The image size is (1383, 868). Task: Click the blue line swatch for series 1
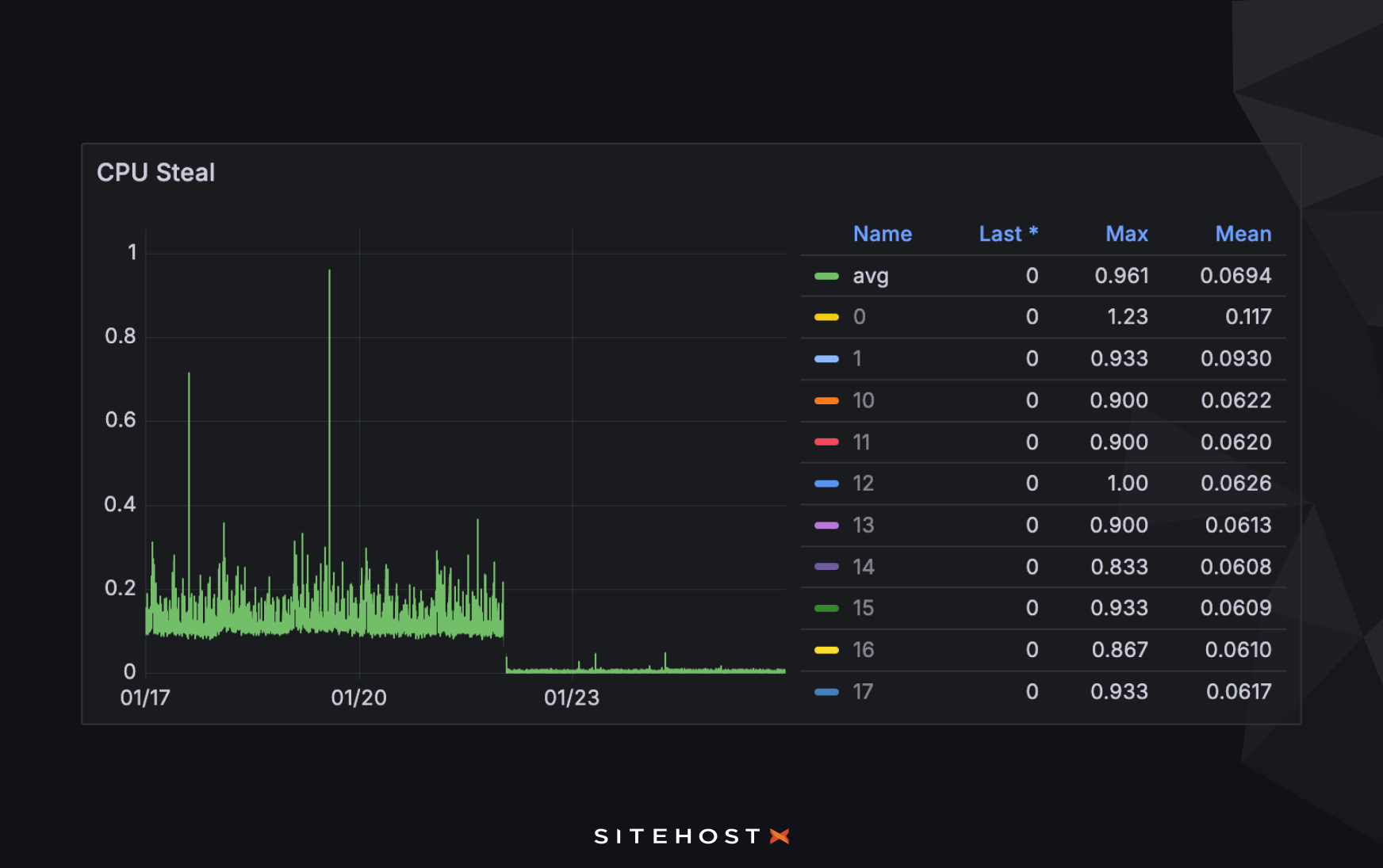pyautogui.click(x=827, y=358)
